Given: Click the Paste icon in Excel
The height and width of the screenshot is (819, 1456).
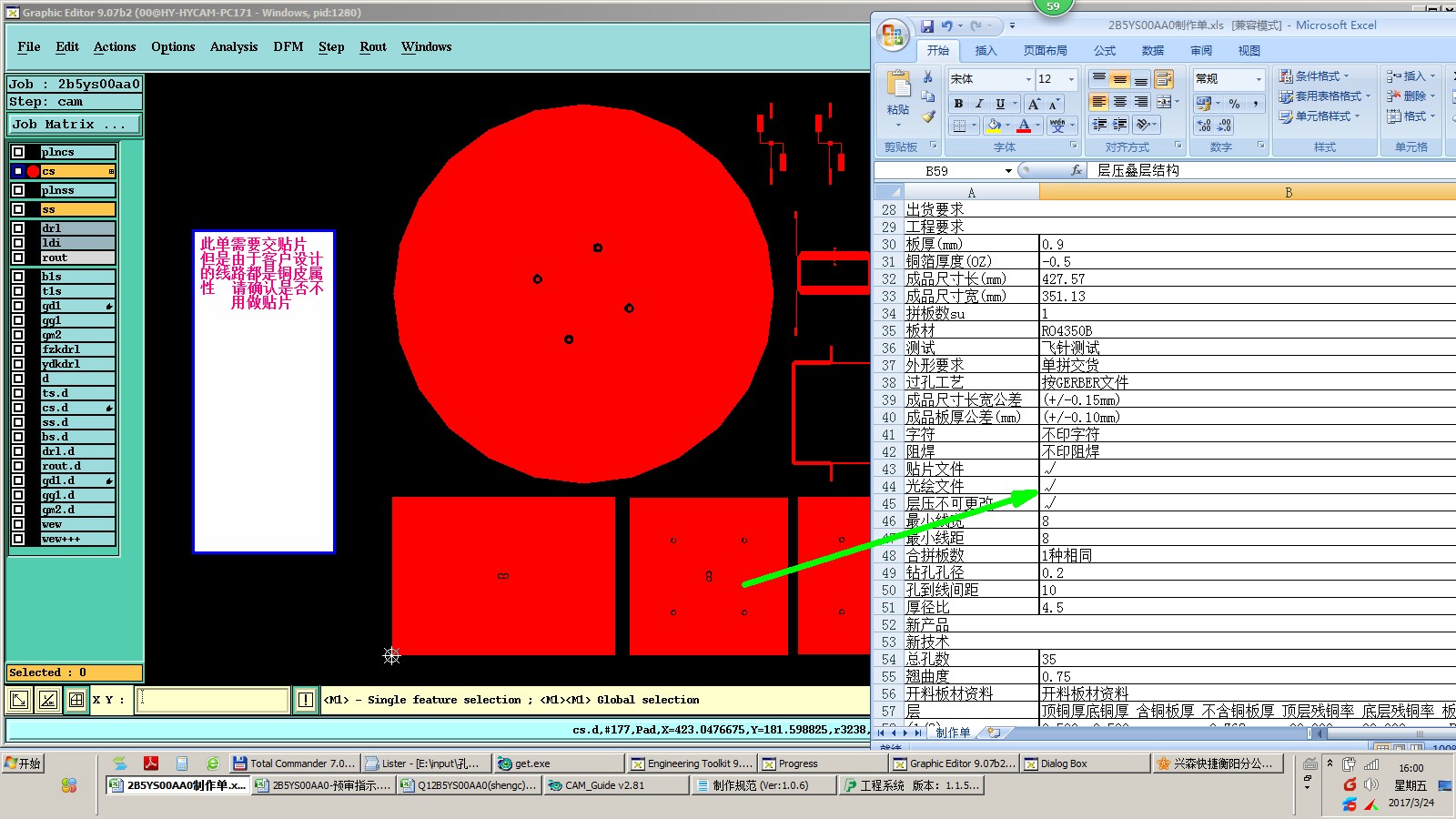Looking at the screenshot, I should tap(898, 84).
